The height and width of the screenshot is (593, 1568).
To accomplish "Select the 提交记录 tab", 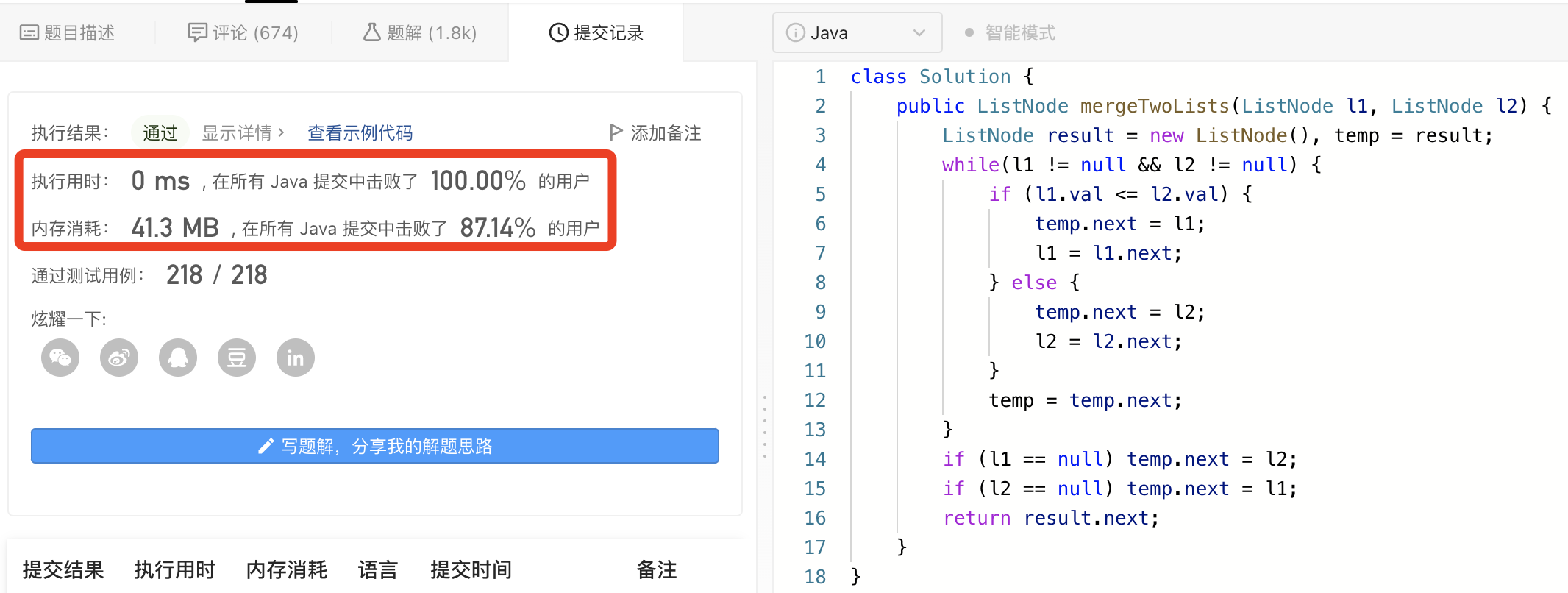I will click(596, 33).
